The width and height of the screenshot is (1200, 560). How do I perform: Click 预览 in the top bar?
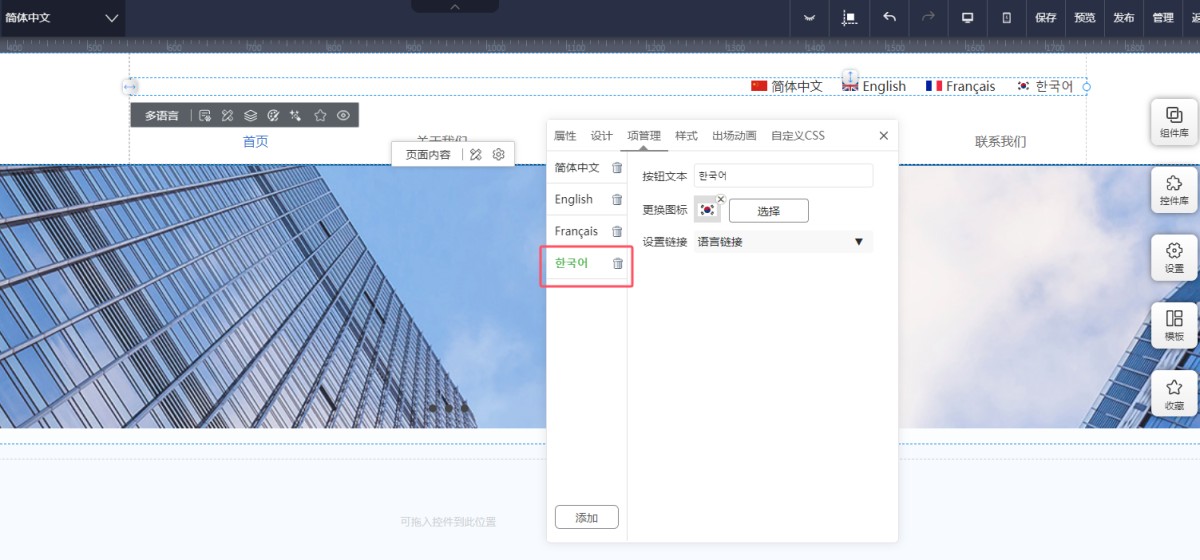(1085, 18)
